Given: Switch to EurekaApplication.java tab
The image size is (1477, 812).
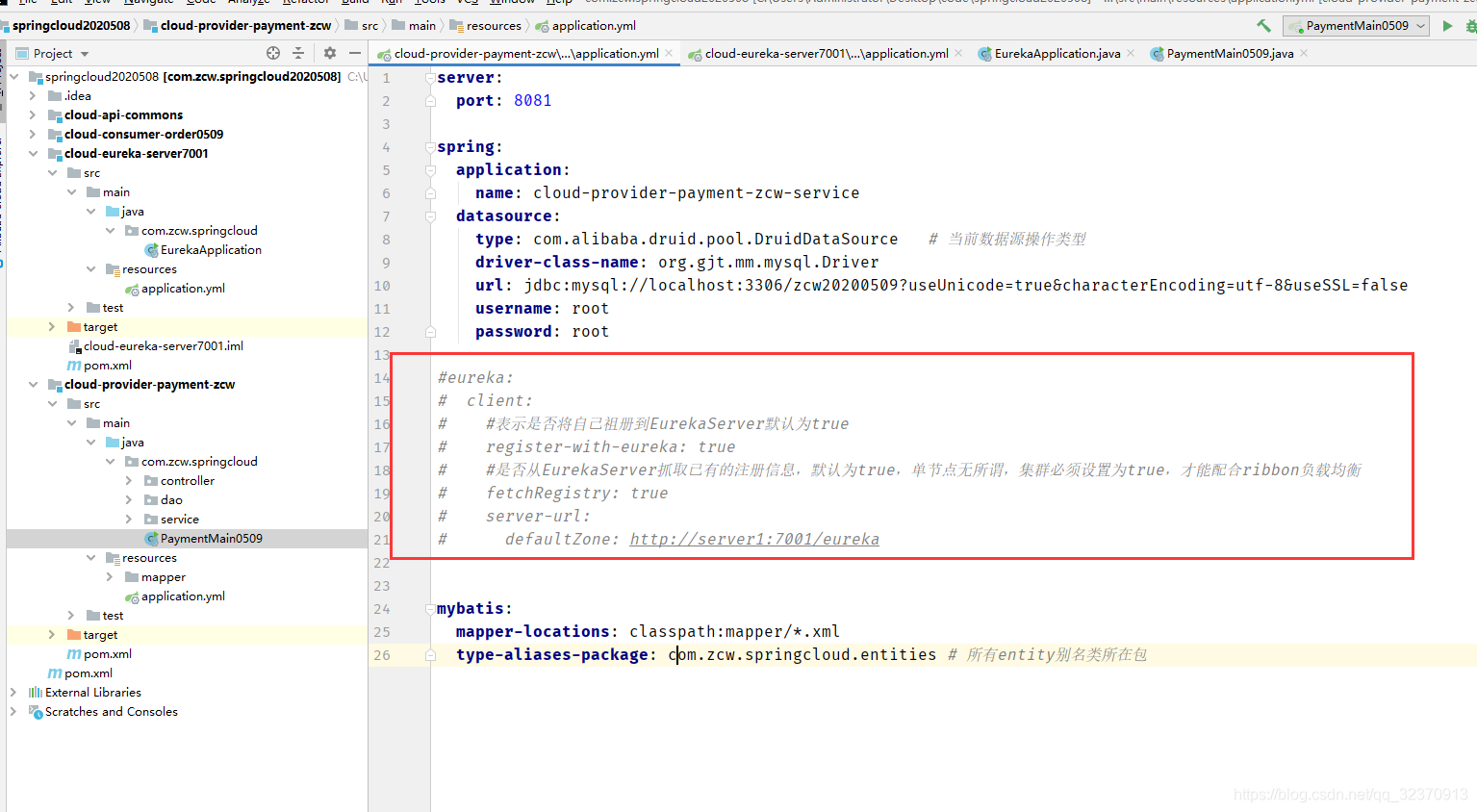Looking at the screenshot, I should tap(1057, 54).
